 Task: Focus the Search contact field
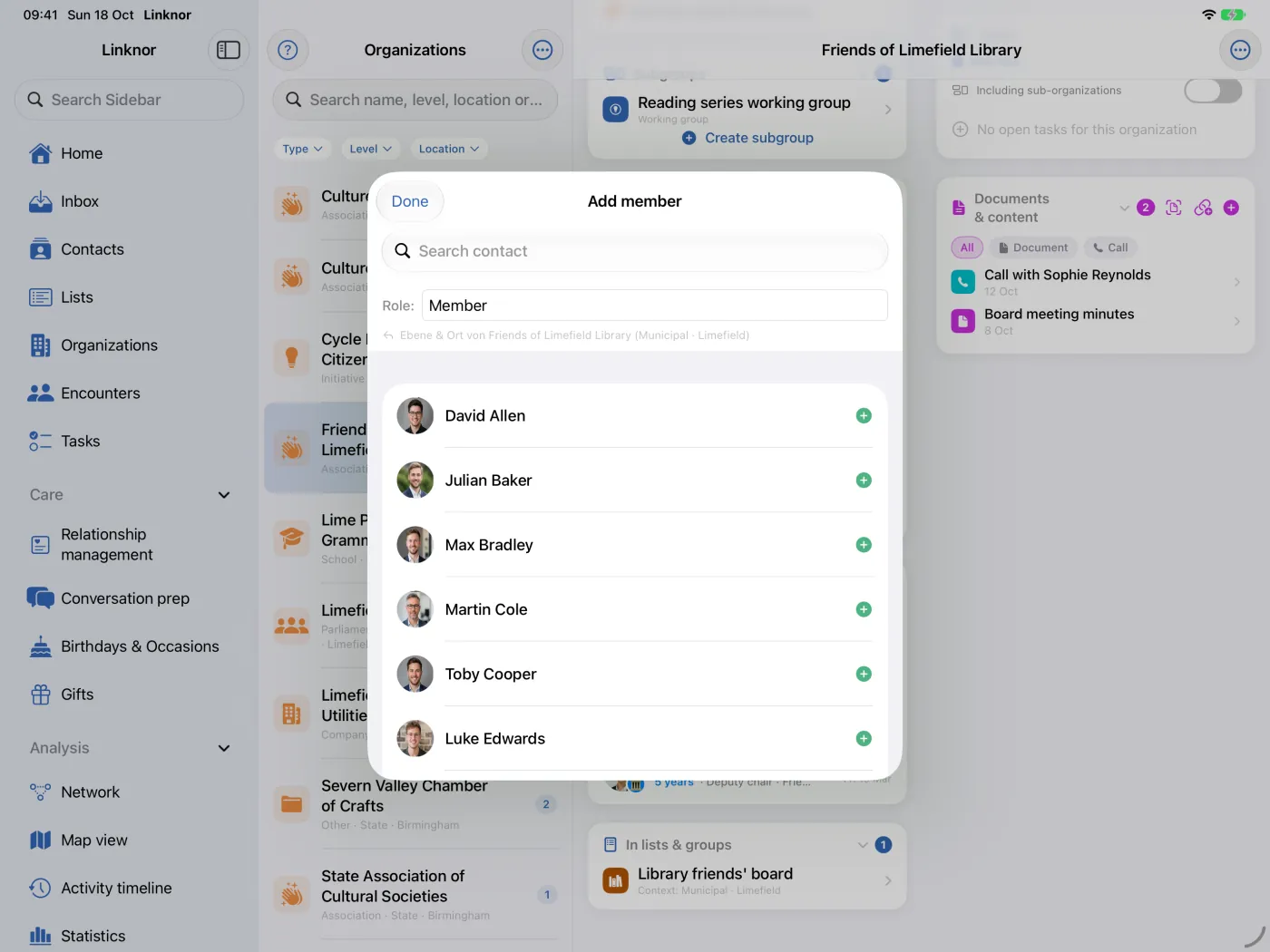[635, 251]
